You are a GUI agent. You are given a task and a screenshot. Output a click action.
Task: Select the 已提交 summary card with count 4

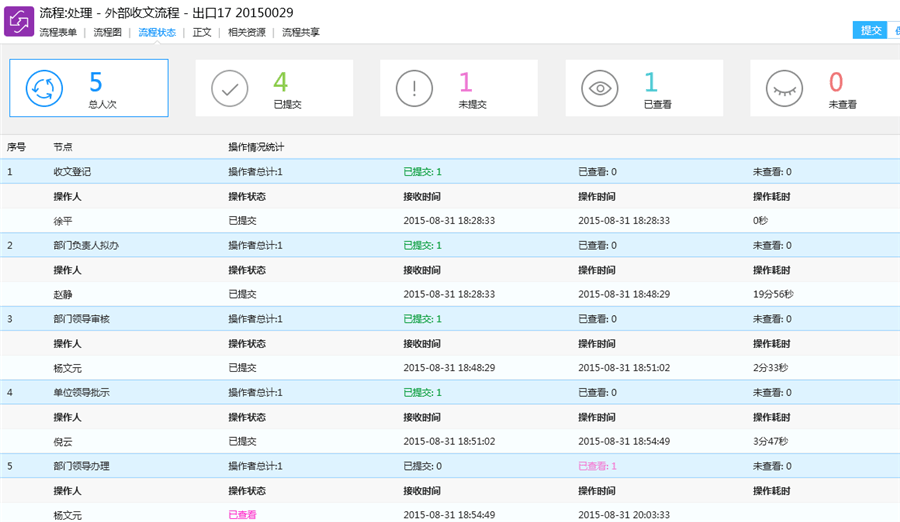click(274, 89)
